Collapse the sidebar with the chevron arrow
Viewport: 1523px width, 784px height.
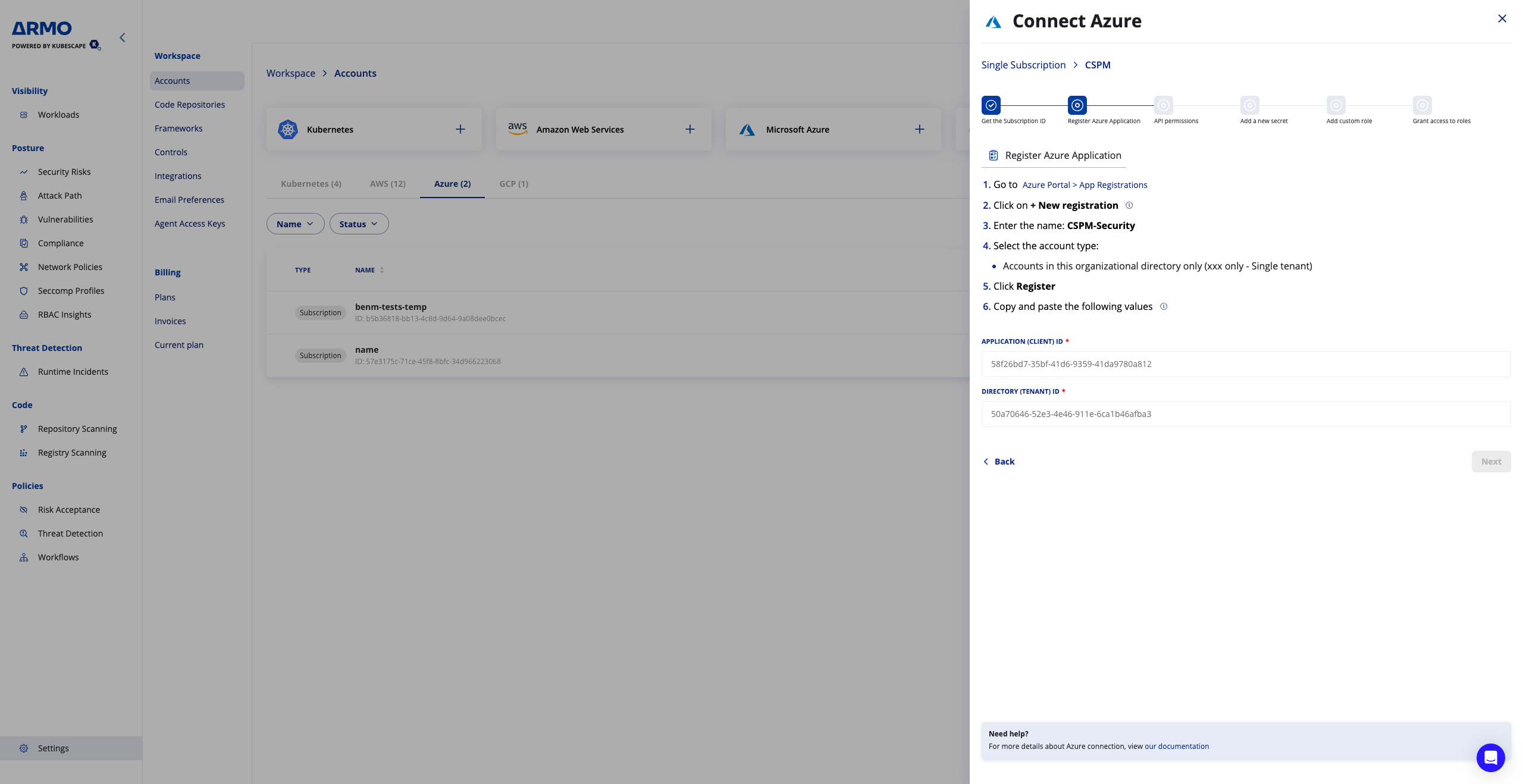(x=123, y=37)
